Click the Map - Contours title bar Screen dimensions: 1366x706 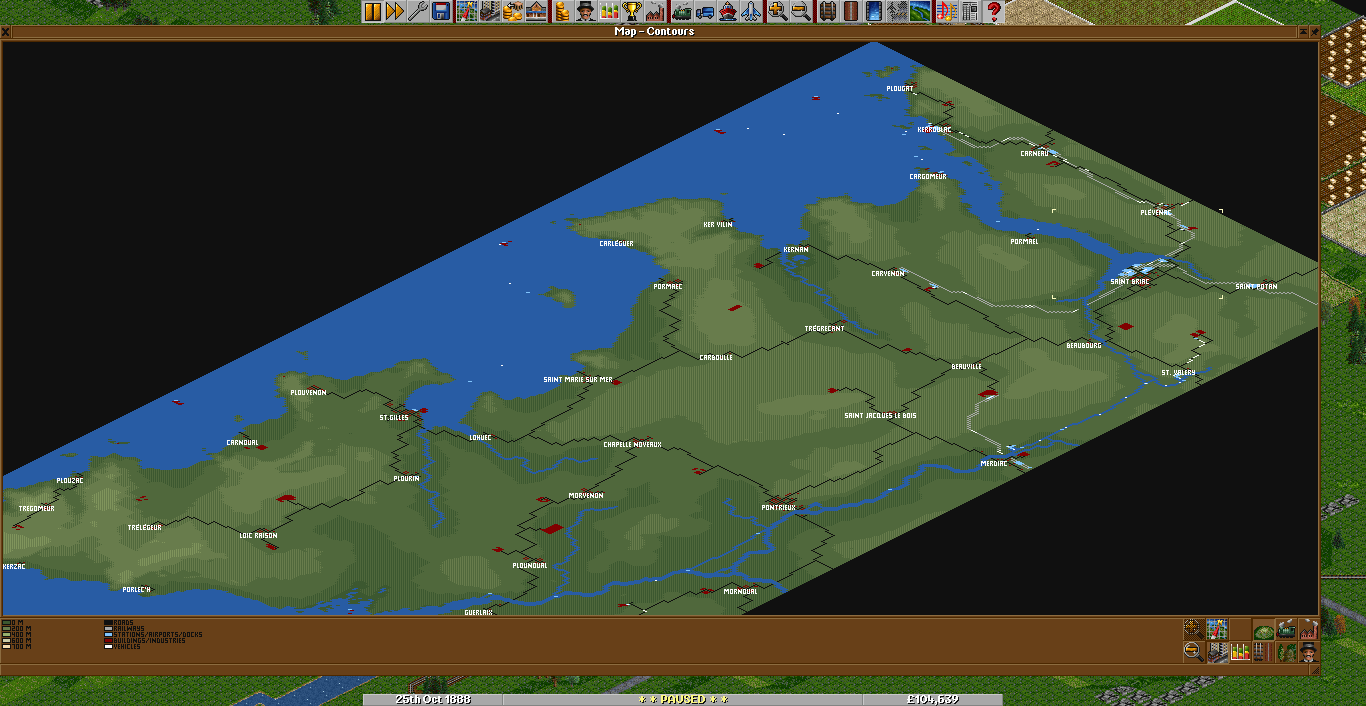[x=654, y=31]
